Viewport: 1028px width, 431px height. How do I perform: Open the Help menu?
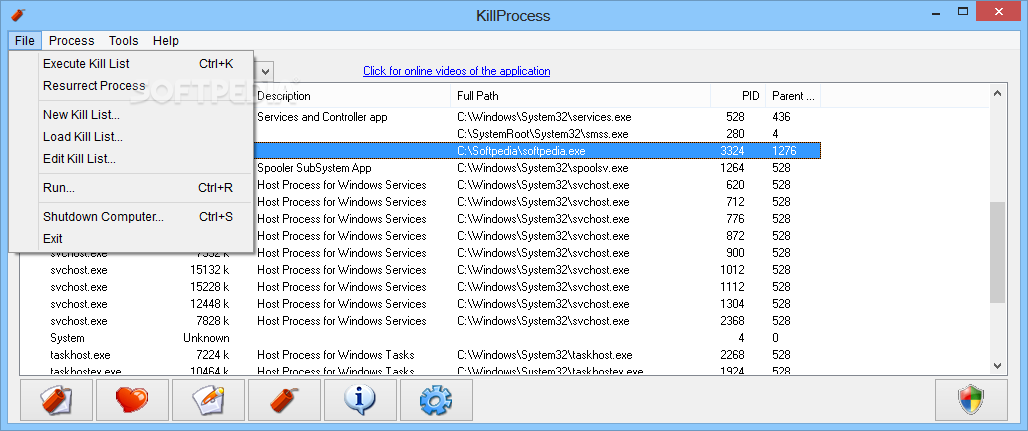166,41
